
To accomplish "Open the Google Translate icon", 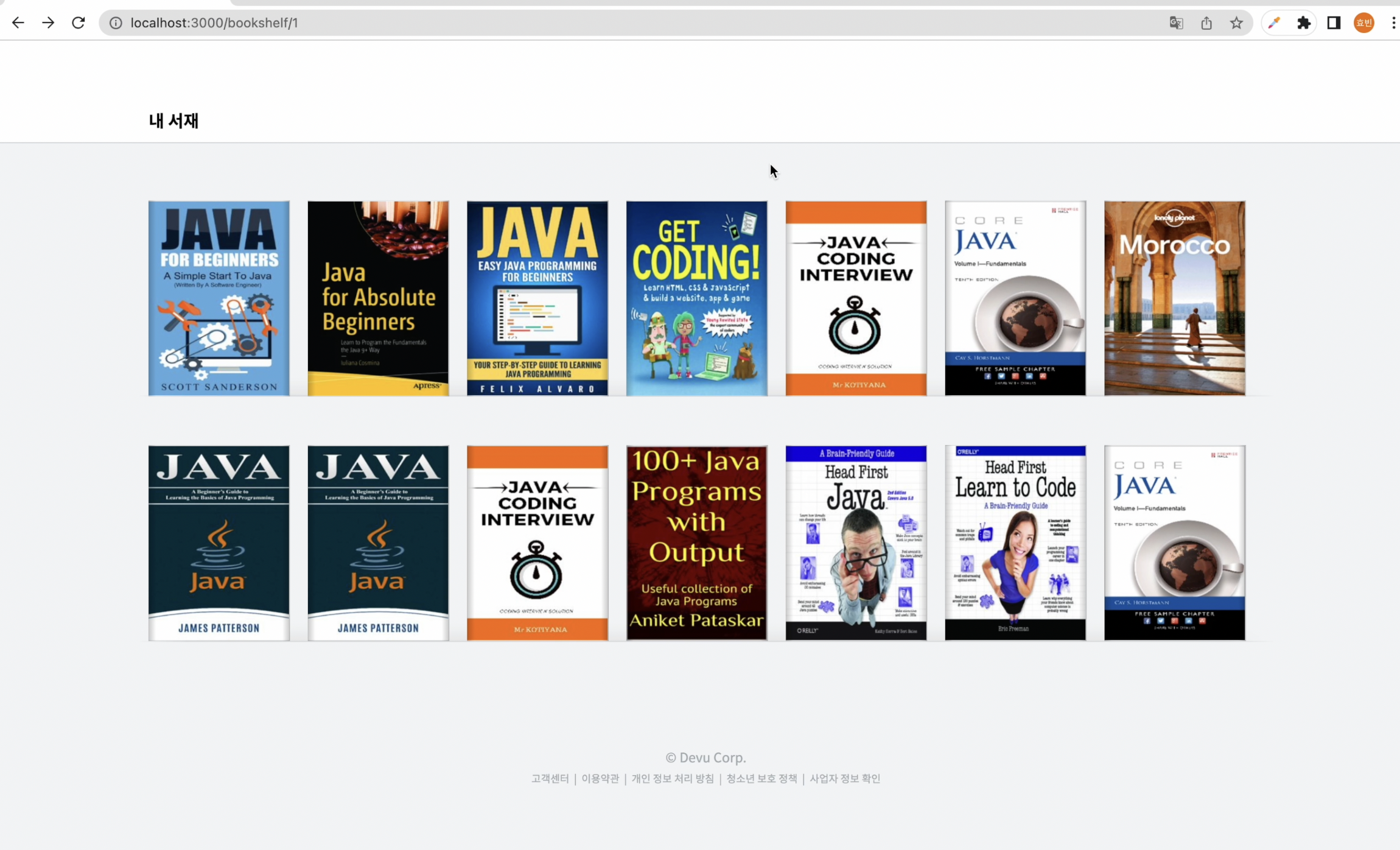I will click(x=1176, y=23).
